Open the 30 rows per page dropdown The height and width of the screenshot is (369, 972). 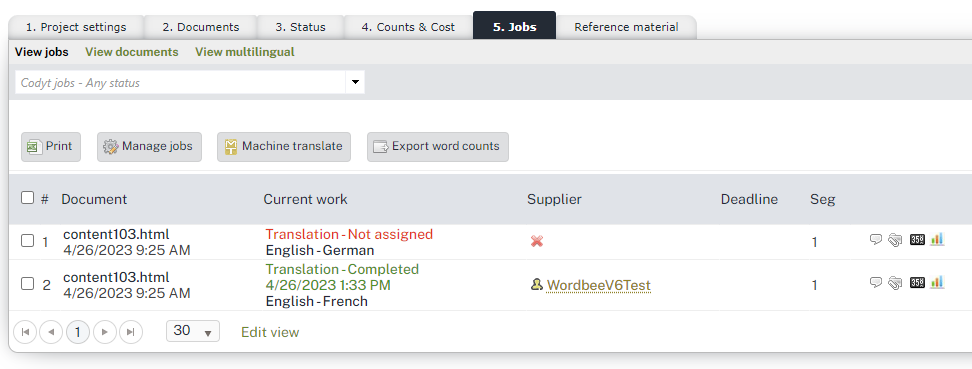click(193, 331)
